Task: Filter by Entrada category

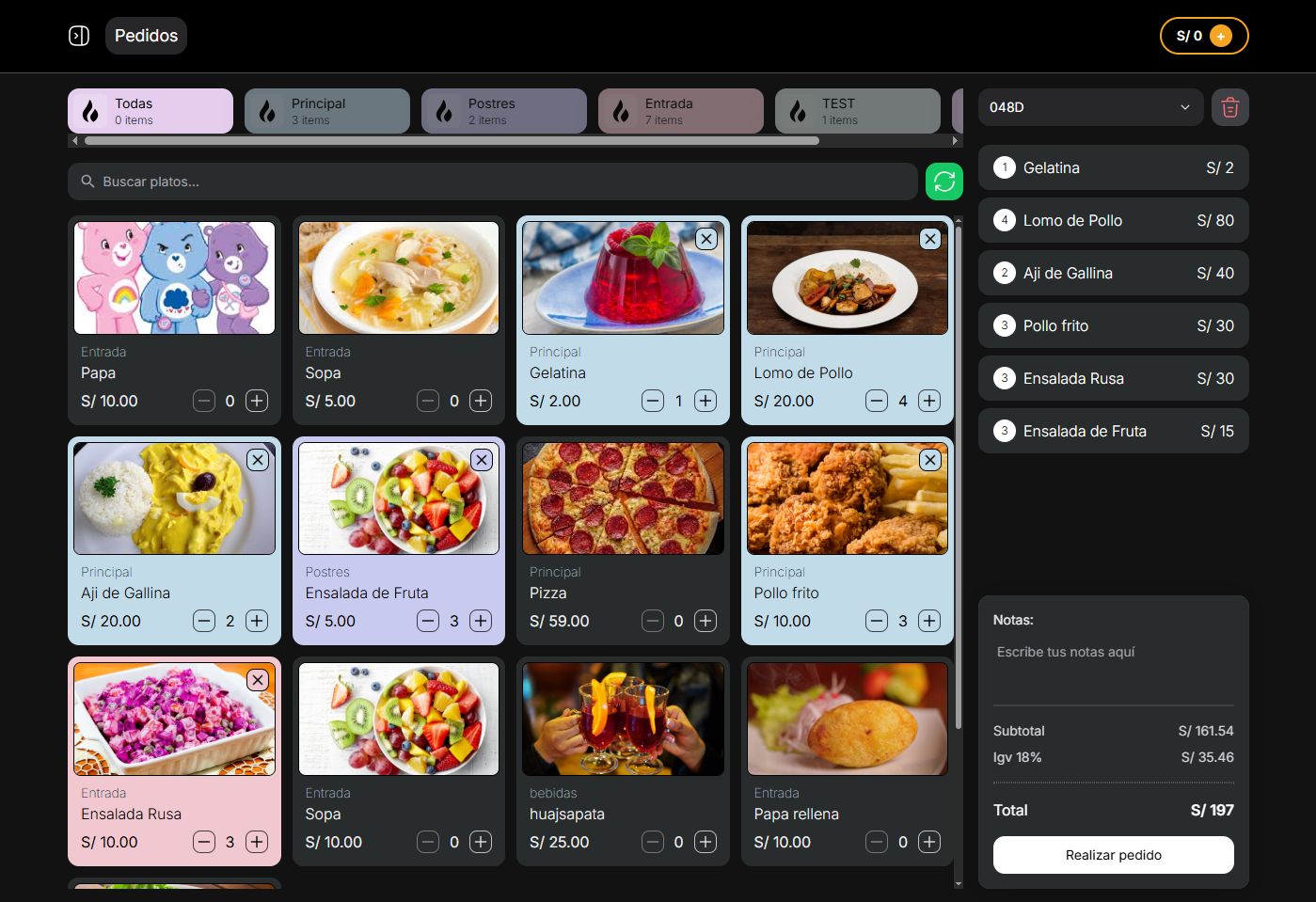Action: coord(681,111)
